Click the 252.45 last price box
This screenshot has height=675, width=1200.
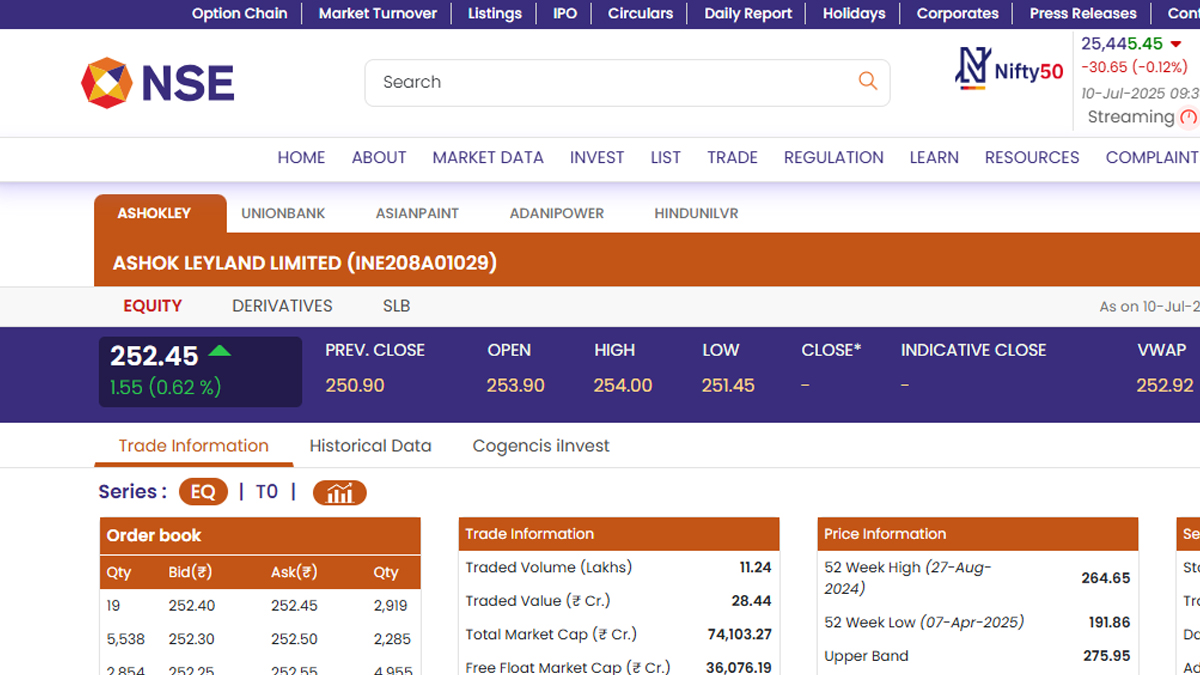coord(200,372)
